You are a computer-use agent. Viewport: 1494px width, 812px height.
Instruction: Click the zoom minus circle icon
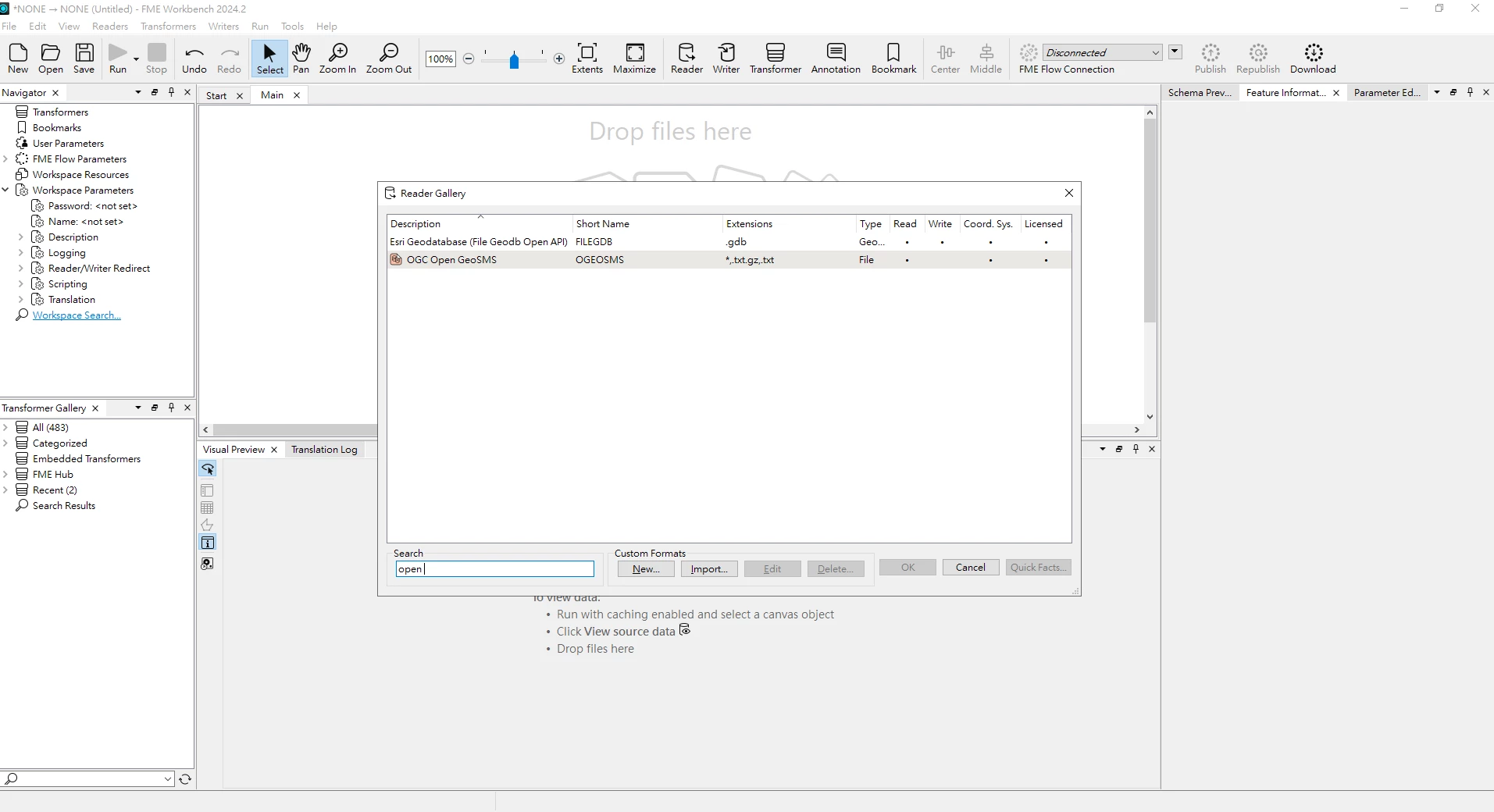pyautogui.click(x=469, y=59)
